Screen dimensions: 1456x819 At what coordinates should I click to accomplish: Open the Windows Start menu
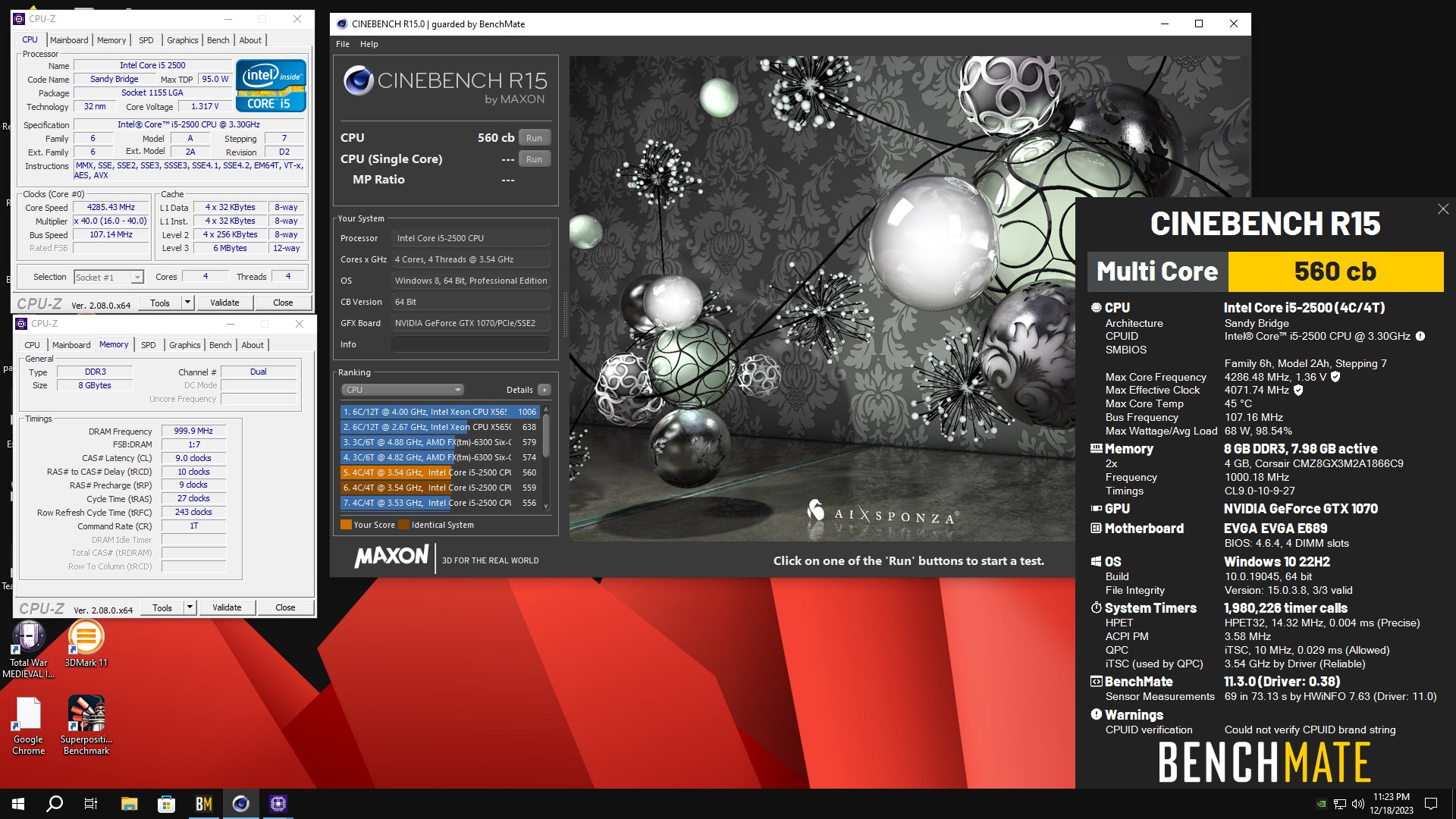(18, 804)
